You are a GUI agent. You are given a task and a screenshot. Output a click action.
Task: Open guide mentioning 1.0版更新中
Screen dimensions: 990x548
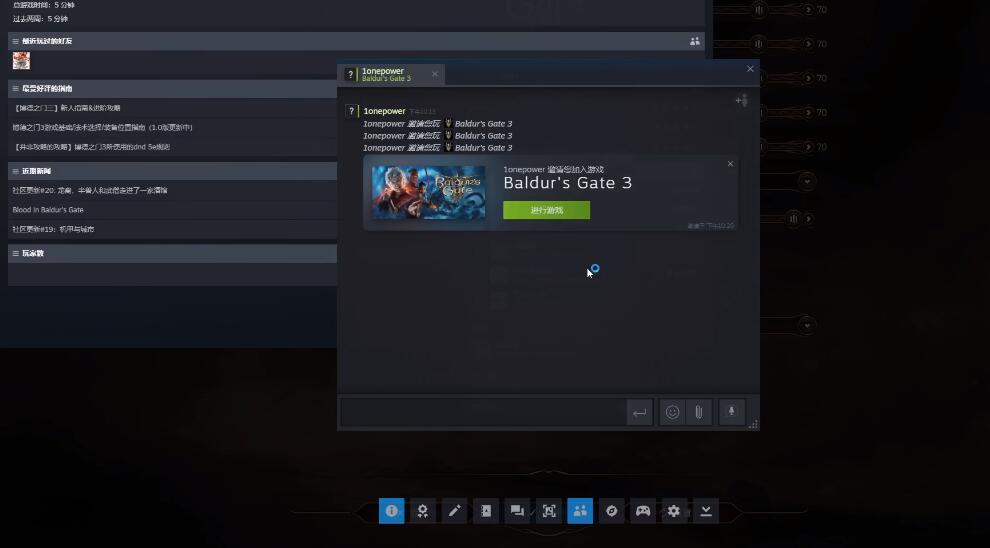click(x=102, y=128)
